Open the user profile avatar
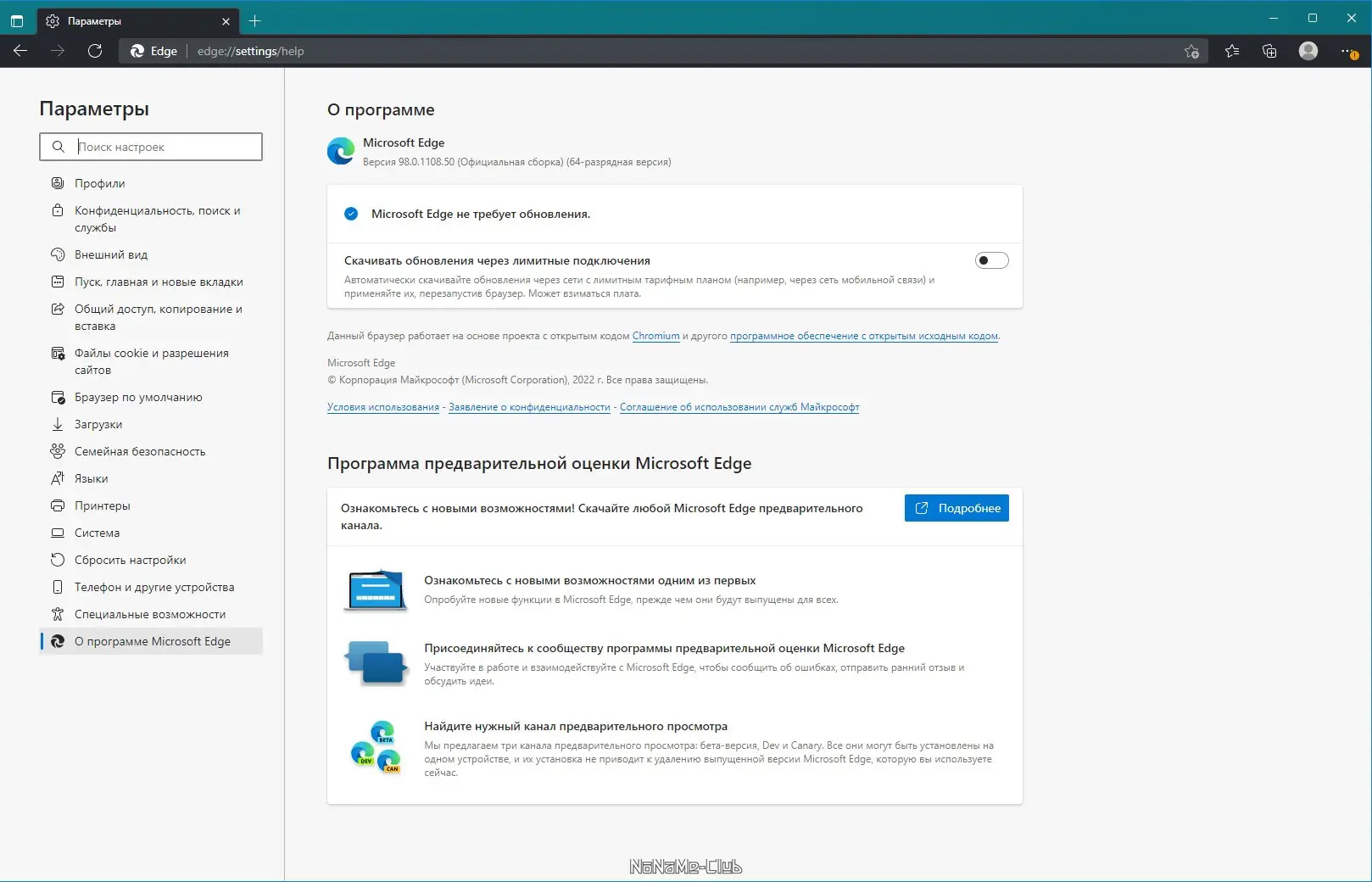This screenshot has width=1372, height=882. tap(1308, 51)
